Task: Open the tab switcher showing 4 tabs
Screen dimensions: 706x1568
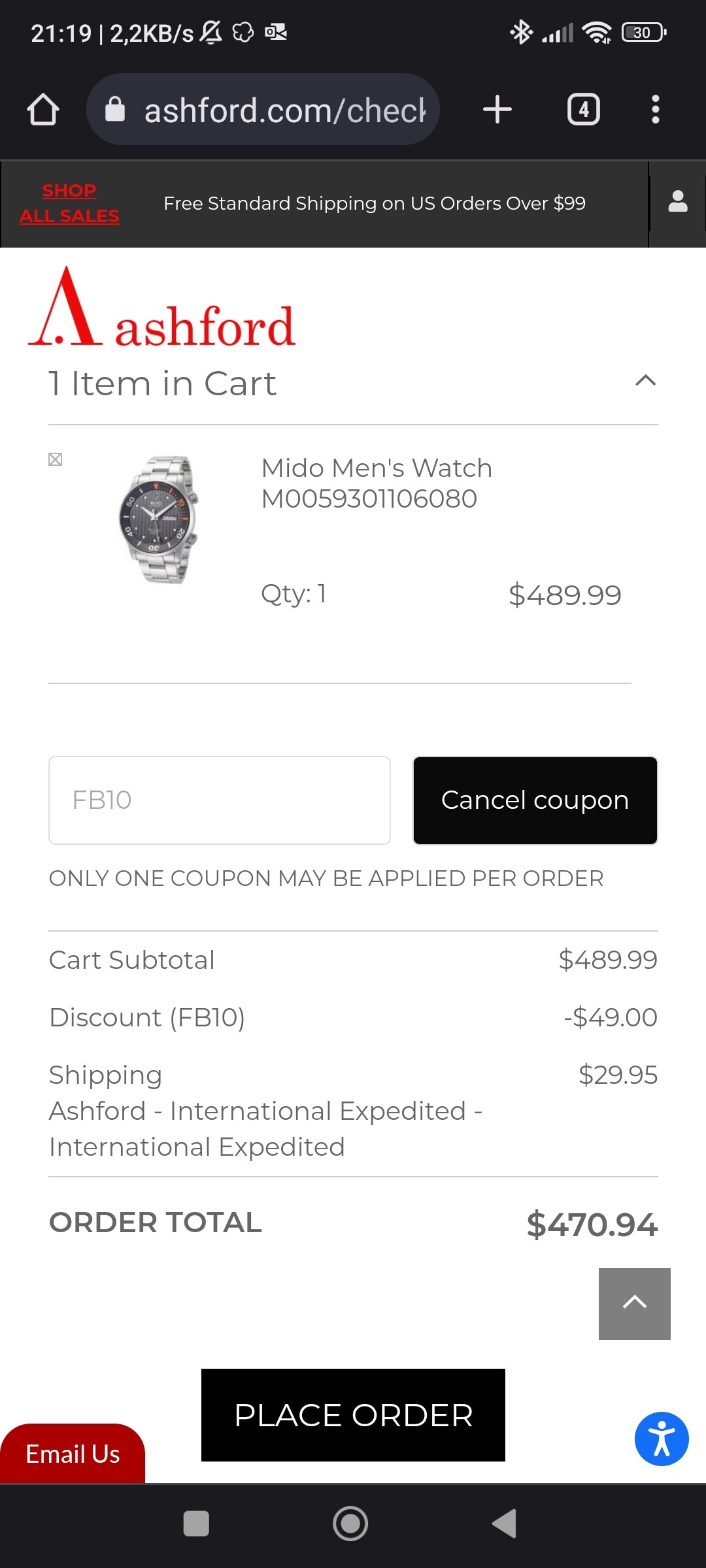Action: pos(583,110)
